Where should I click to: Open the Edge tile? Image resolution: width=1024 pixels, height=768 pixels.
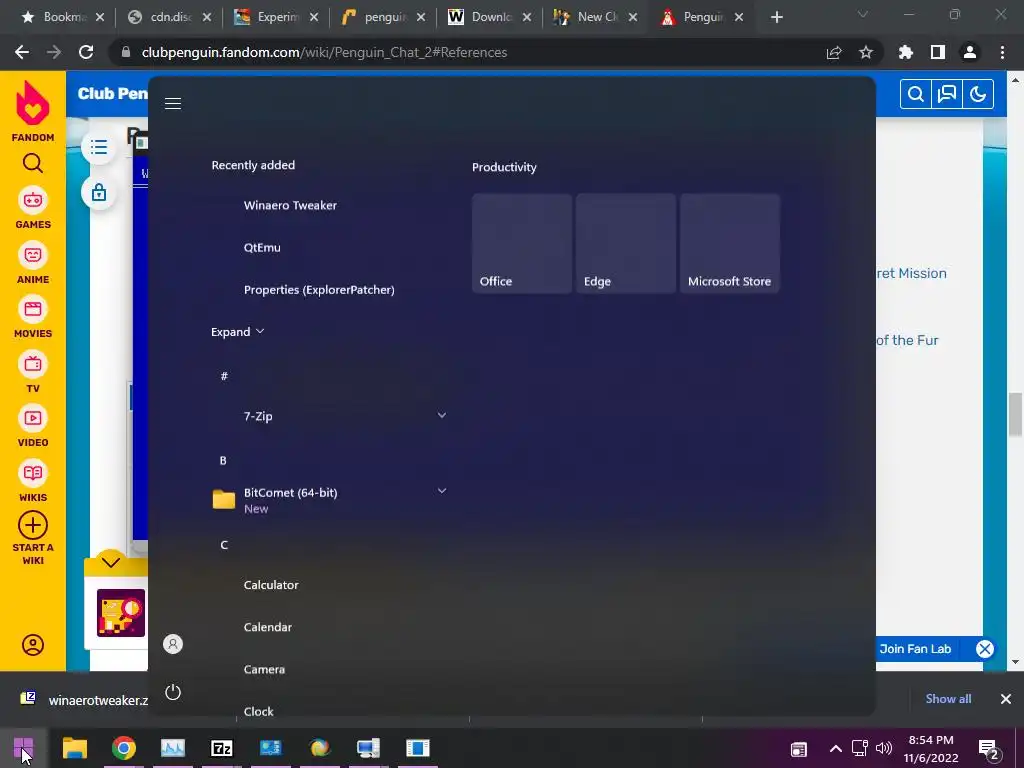[x=626, y=243]
